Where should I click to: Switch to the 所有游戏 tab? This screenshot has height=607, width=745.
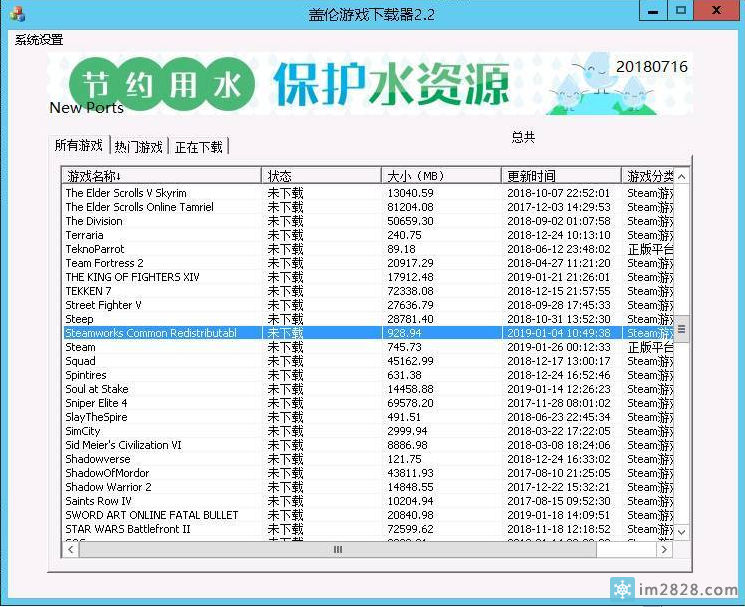point(79,145)
